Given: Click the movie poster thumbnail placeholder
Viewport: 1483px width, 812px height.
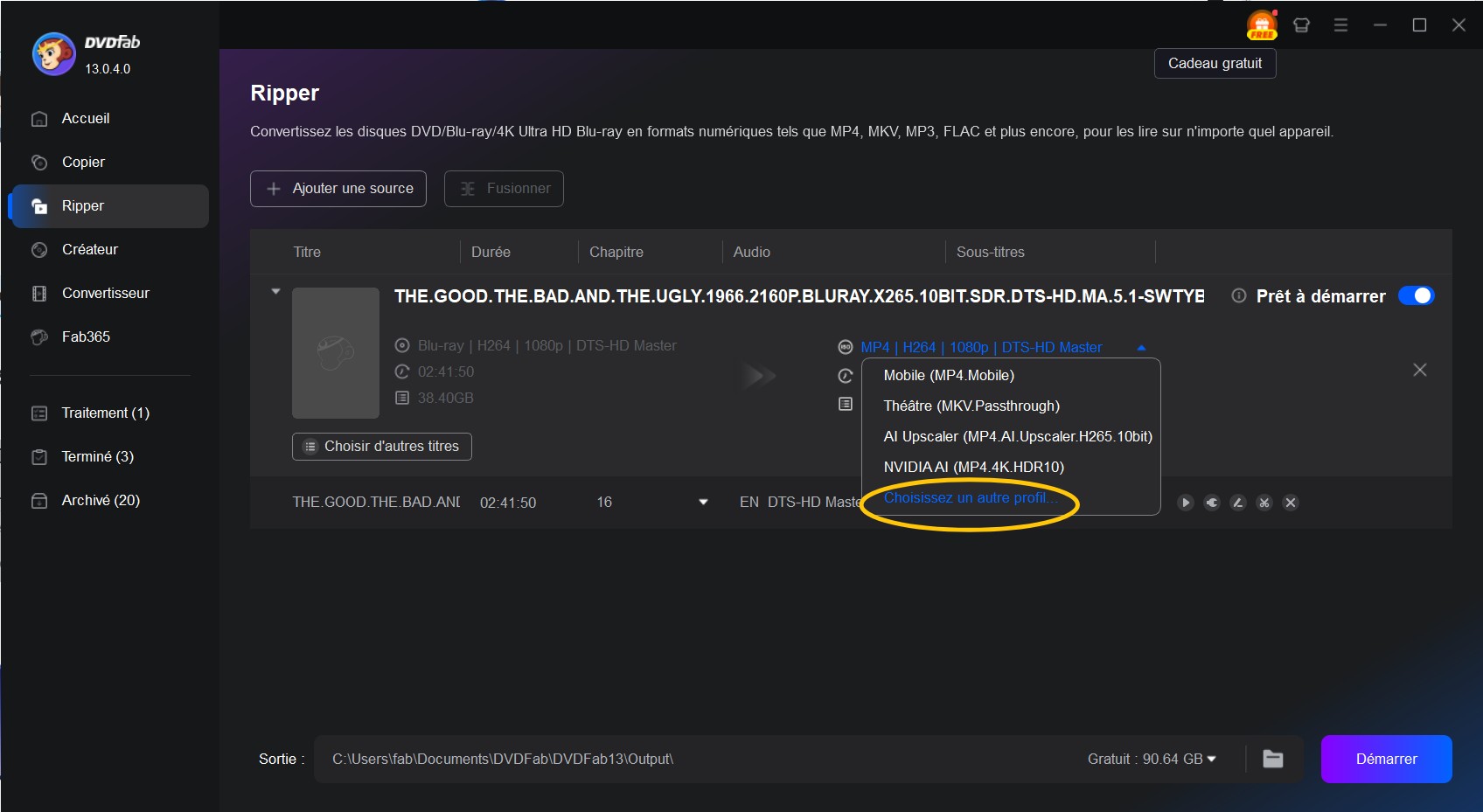Looking at the screenshot, I should pyautogui.click(x=336, y=353).
